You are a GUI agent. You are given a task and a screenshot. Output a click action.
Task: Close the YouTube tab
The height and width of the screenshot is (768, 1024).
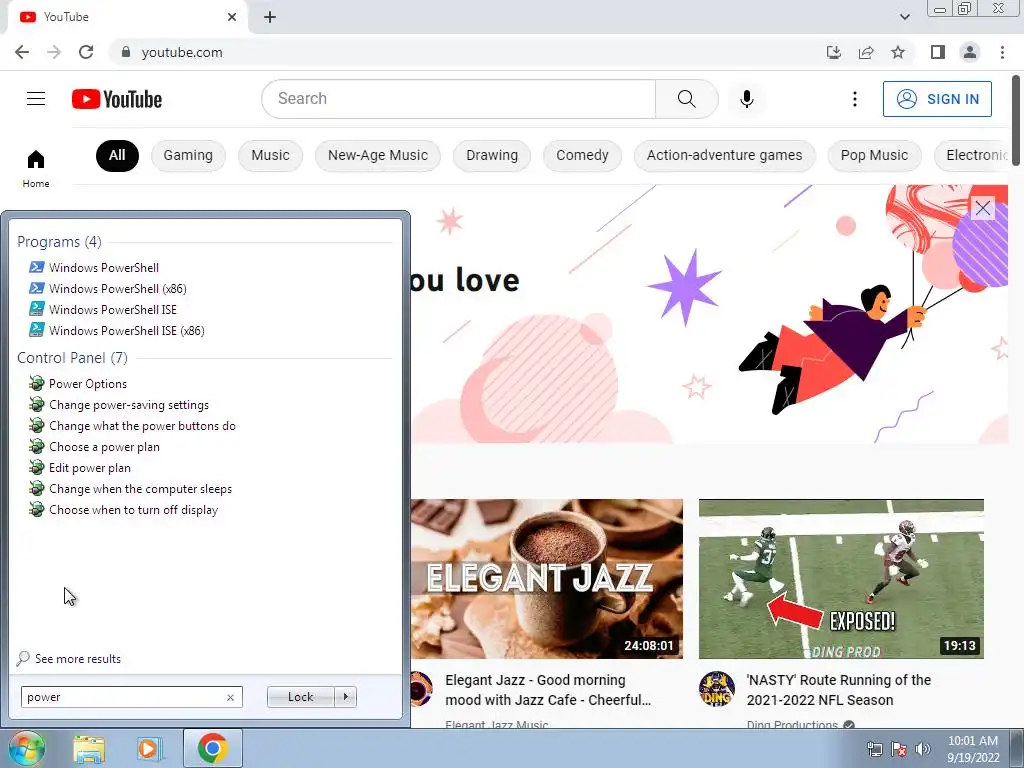232,17
